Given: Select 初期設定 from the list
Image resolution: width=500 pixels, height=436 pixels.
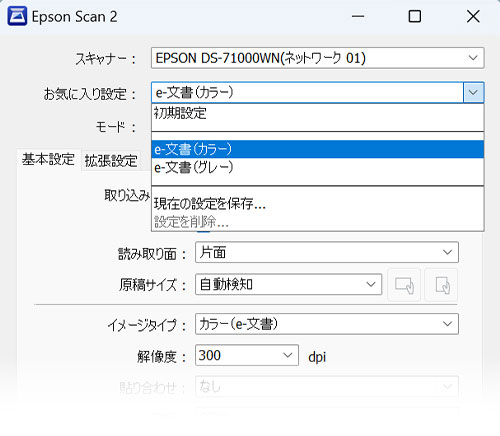Looking at the screenshot, I should click(317, 114).
